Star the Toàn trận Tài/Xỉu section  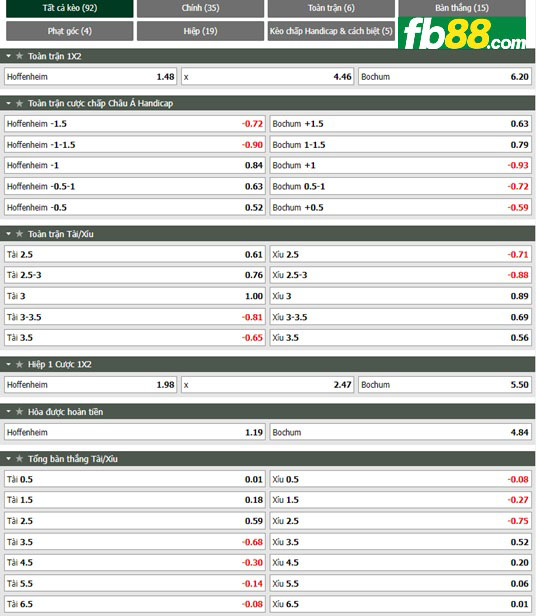(19, 234)
